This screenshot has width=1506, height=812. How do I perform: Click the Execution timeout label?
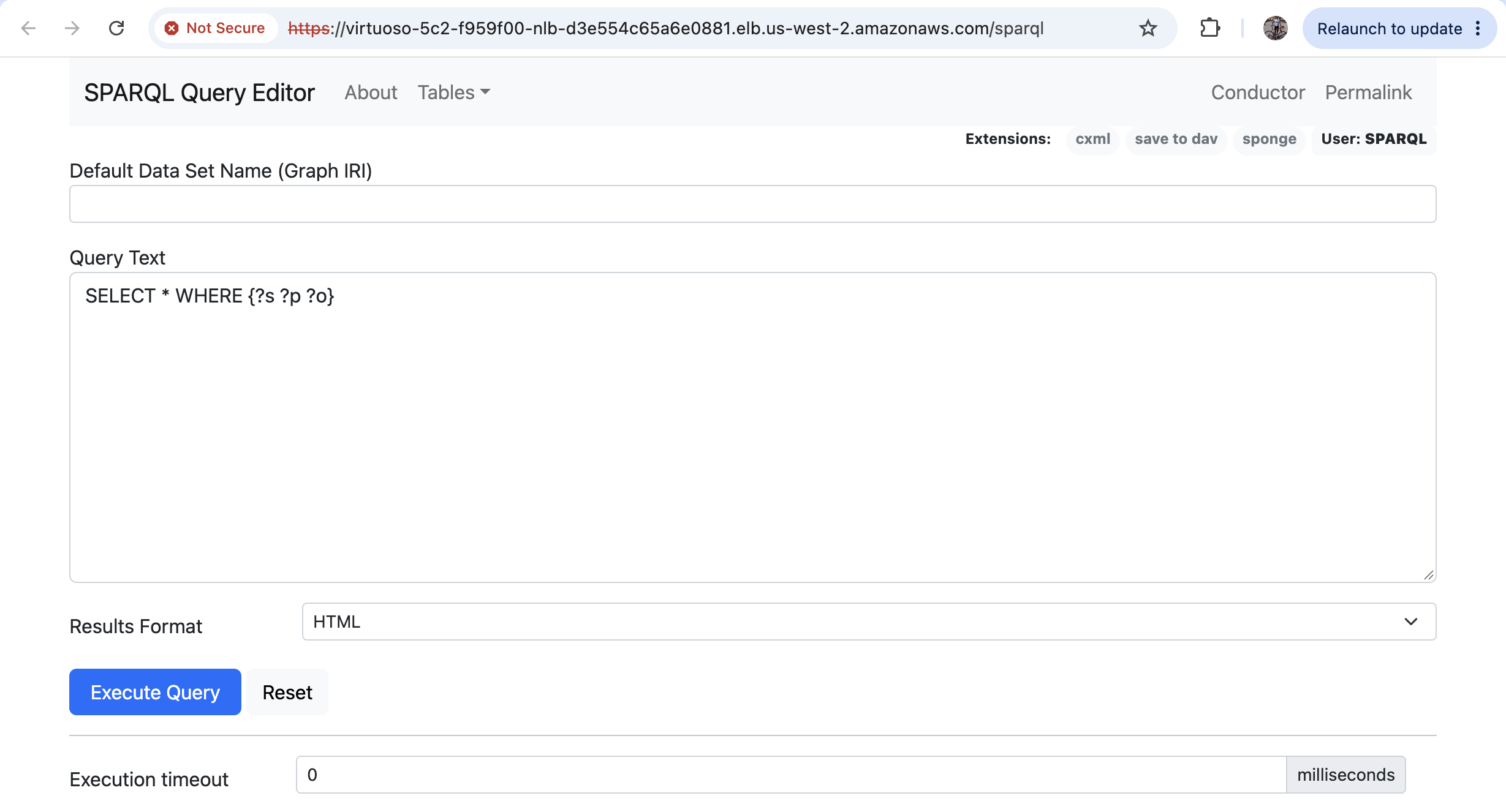148,780
